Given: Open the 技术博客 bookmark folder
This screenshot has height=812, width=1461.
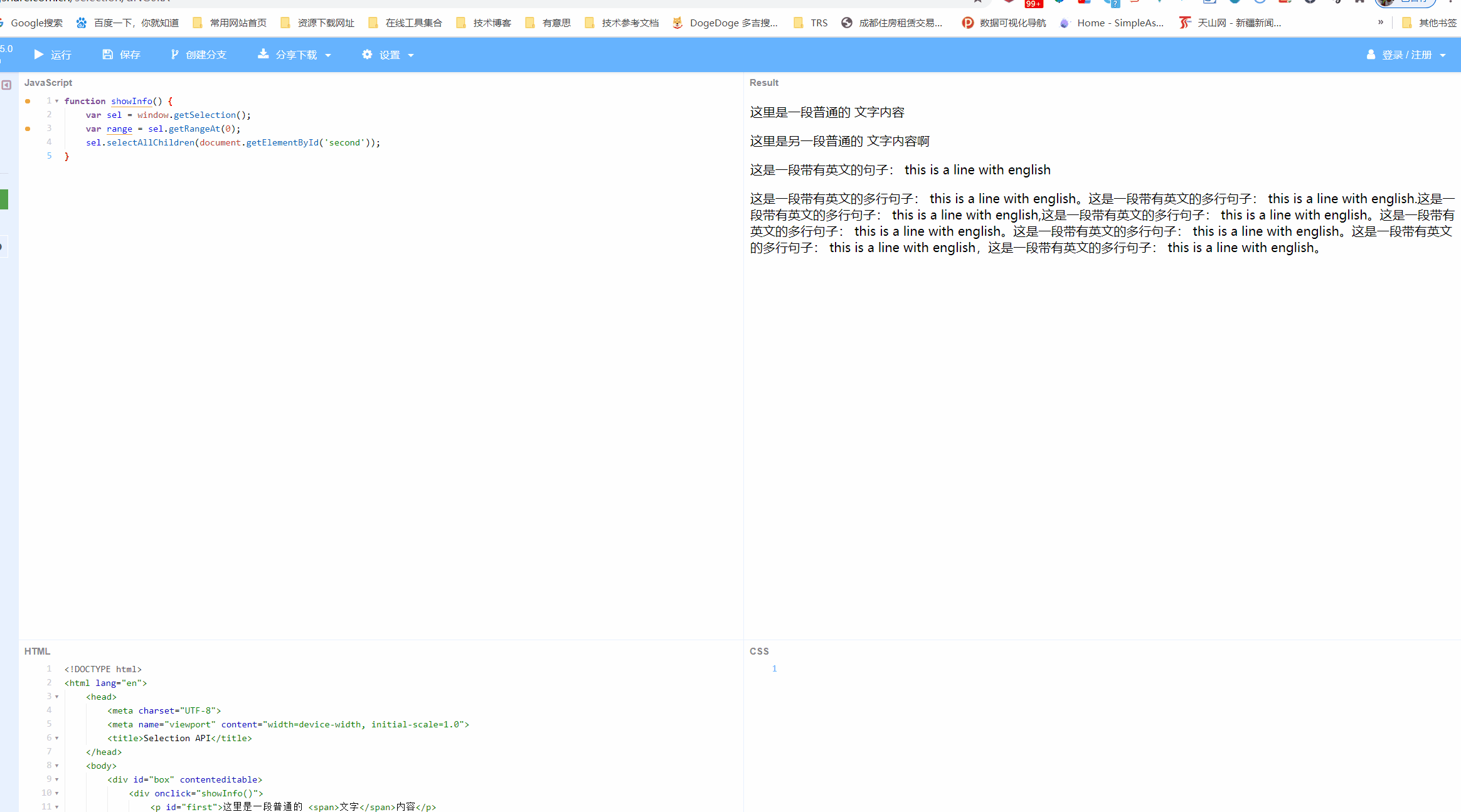Looking at the screenshot, I should point(484,23).
